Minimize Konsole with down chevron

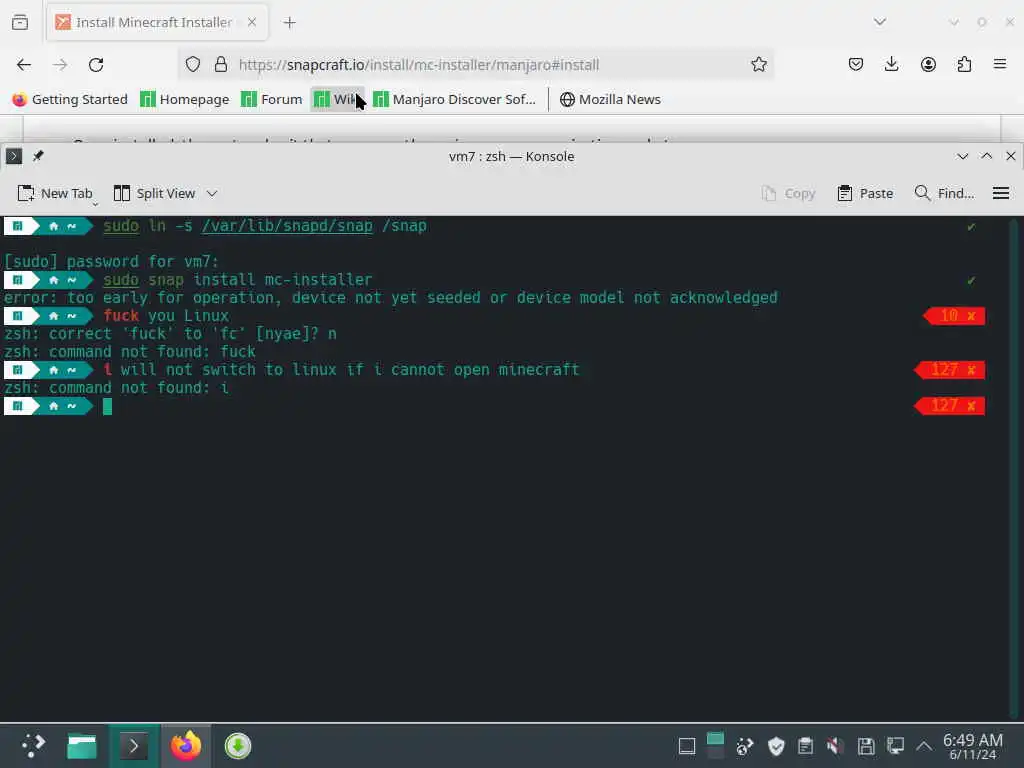[962, 156]
